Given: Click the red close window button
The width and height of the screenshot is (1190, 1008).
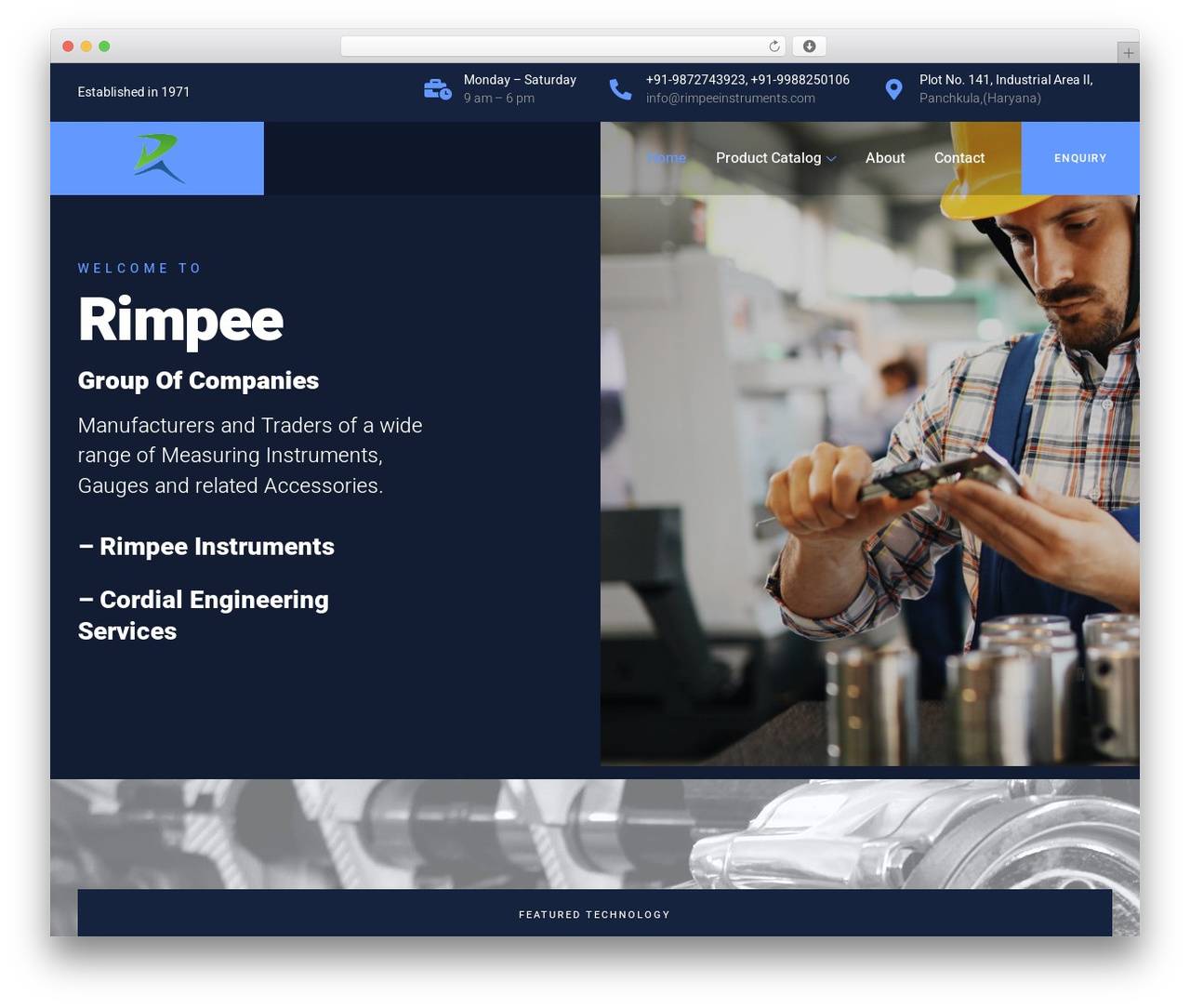Looking at the screenshot, I should pyautogui.click(x=68, y=46).
